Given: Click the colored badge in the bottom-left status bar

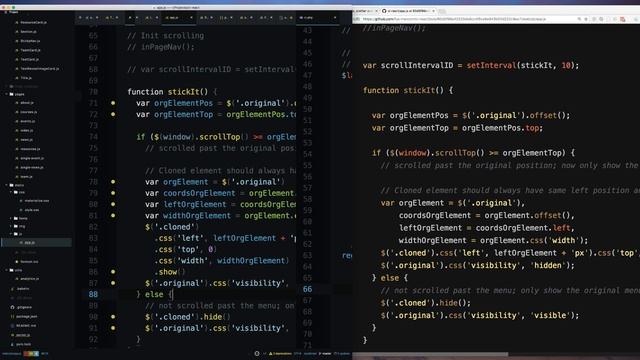Looking at the screenshot, I should 31,353.
